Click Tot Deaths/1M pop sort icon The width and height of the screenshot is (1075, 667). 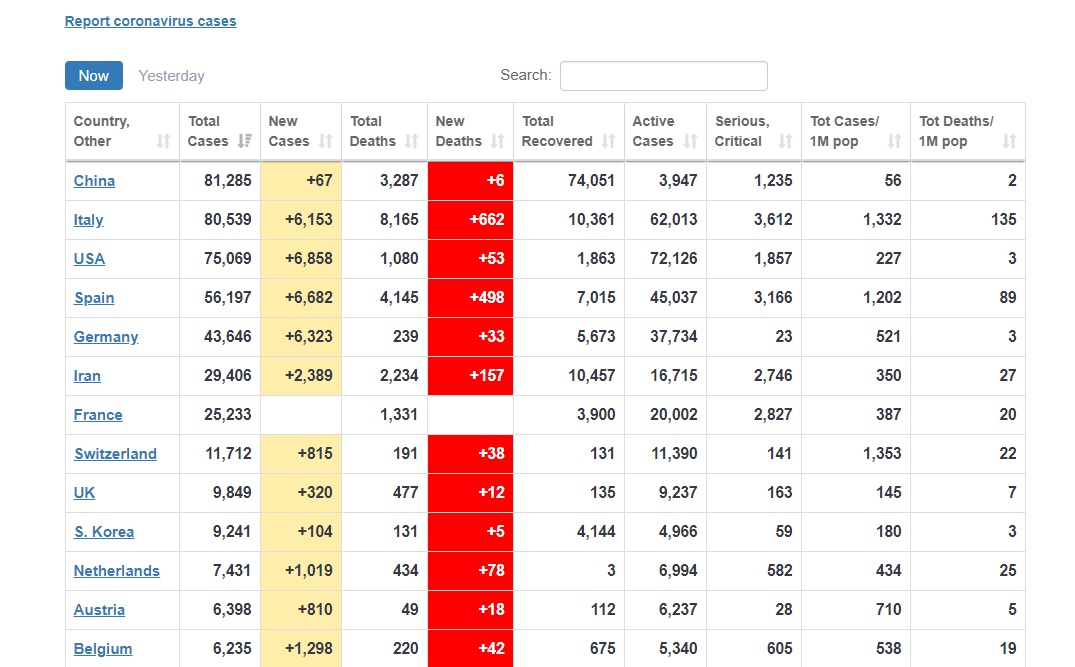tap(1009, 141)
